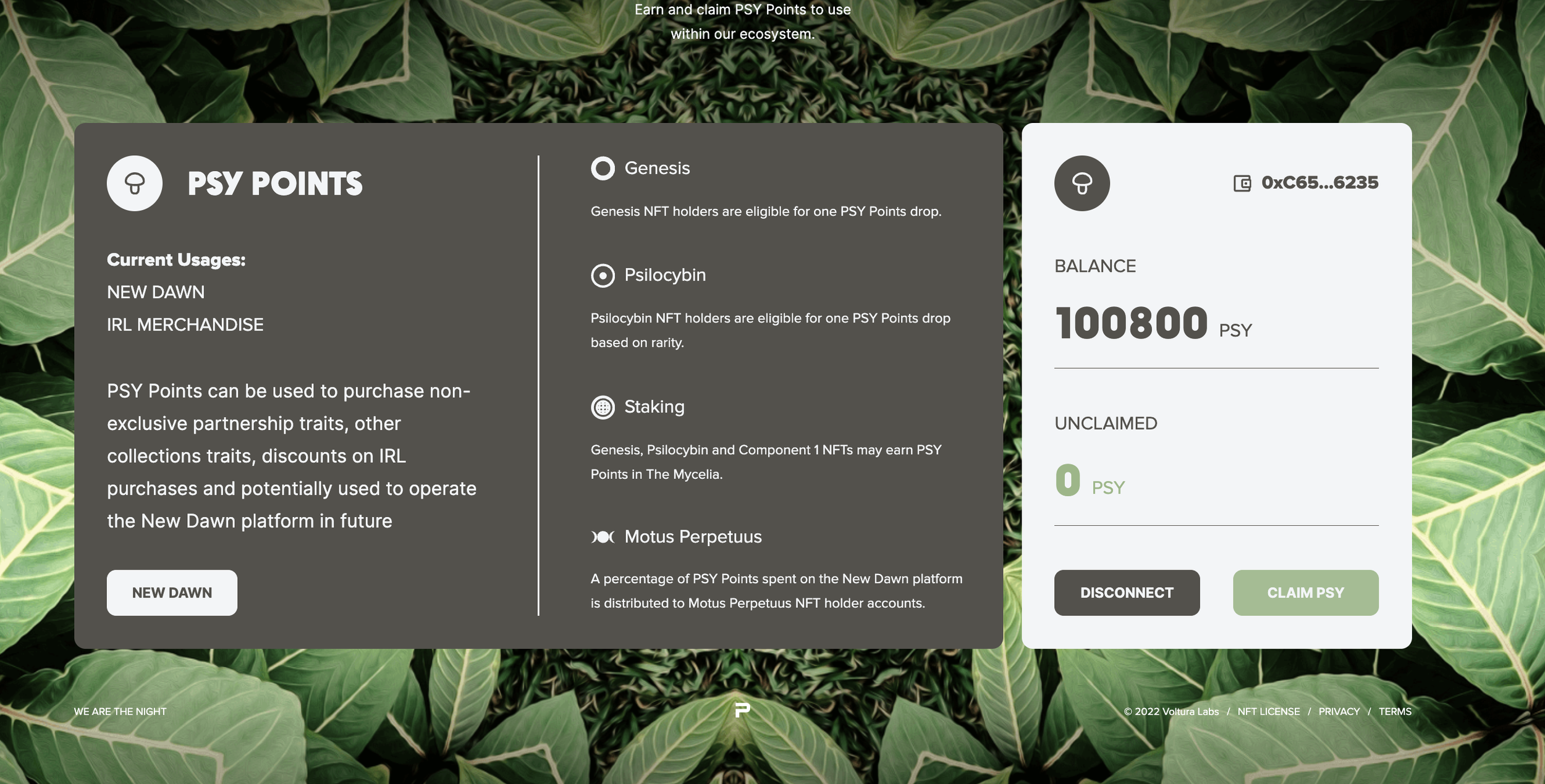Click the Motus Perpetuus distribution description
The height and width of the screenshot is (784, 1545).
pos(776,591)
